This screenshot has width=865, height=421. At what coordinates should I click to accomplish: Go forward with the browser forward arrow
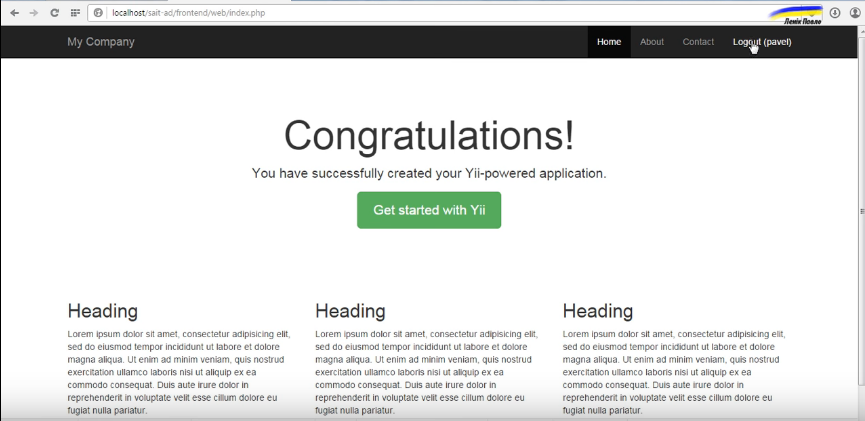(x=34, y=13)
